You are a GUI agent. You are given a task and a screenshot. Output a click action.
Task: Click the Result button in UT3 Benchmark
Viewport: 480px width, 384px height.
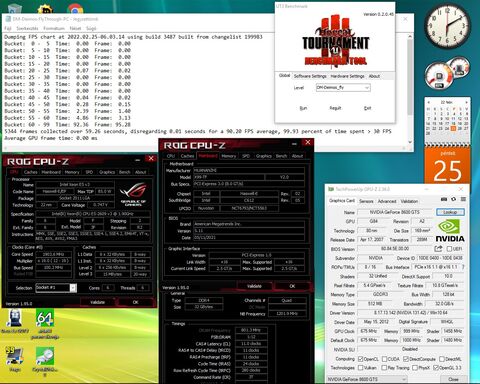click(335, 108)
